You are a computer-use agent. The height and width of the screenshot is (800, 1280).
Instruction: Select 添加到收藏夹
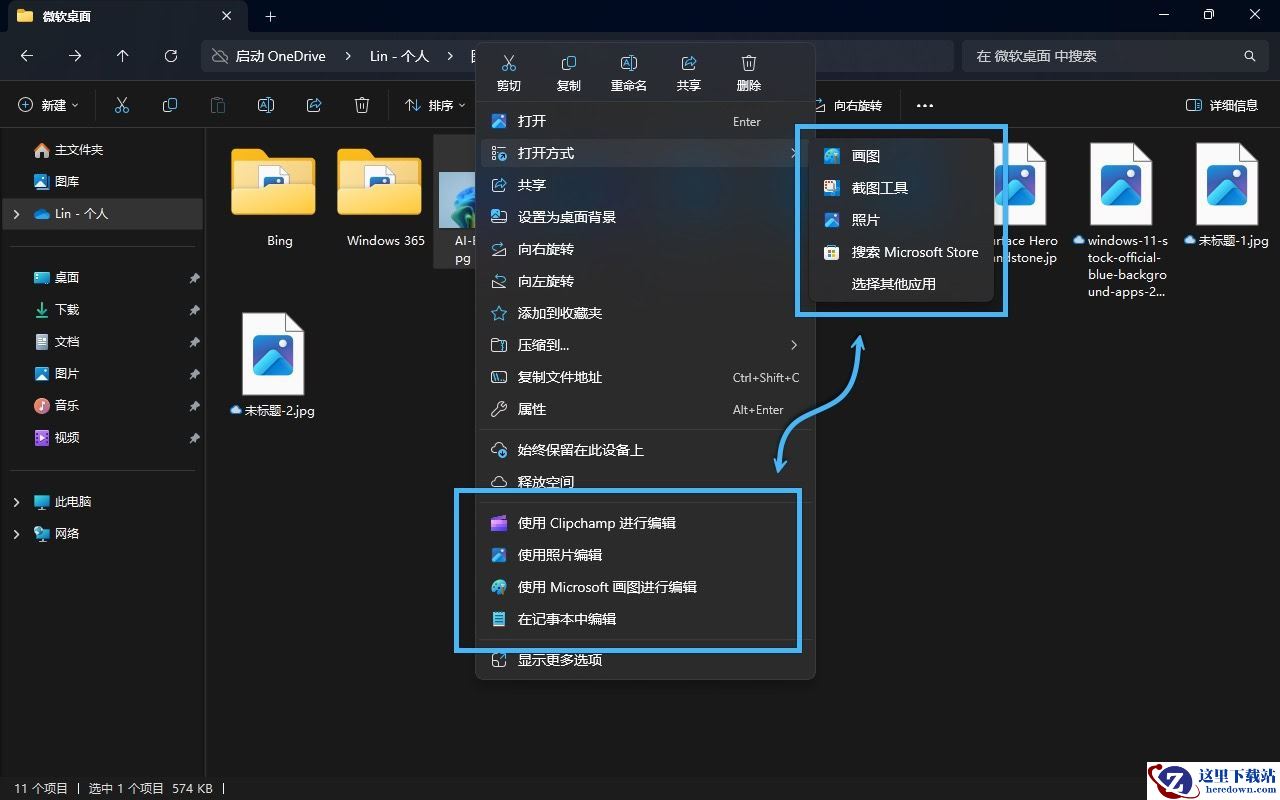tap(646, 313)
